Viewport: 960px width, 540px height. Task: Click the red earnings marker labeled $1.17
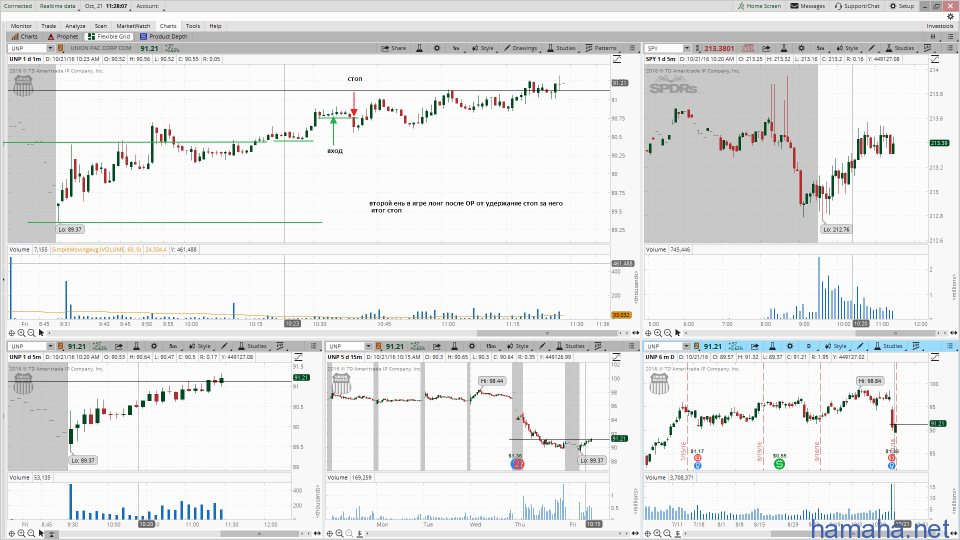click(x=698, y=458)
